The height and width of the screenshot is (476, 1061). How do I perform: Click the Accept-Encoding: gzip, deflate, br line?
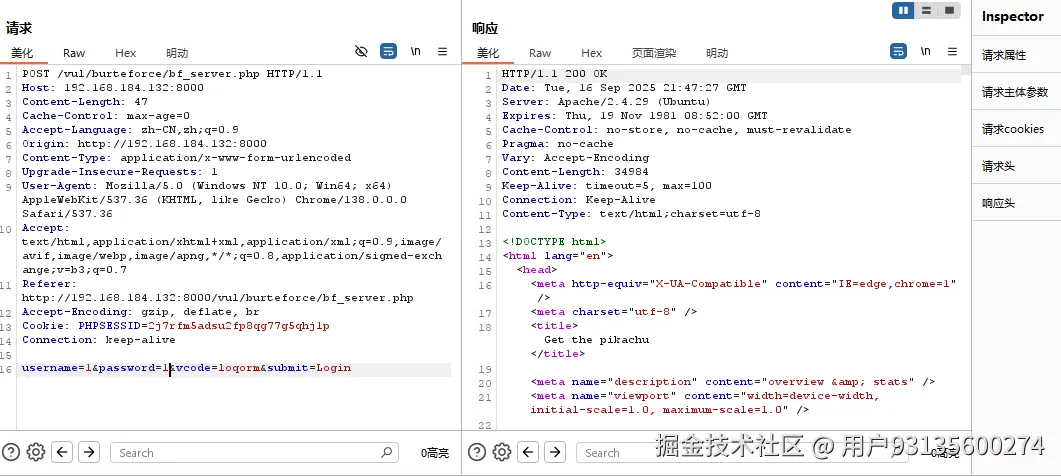pyautogui.click(x=140, y=311)
